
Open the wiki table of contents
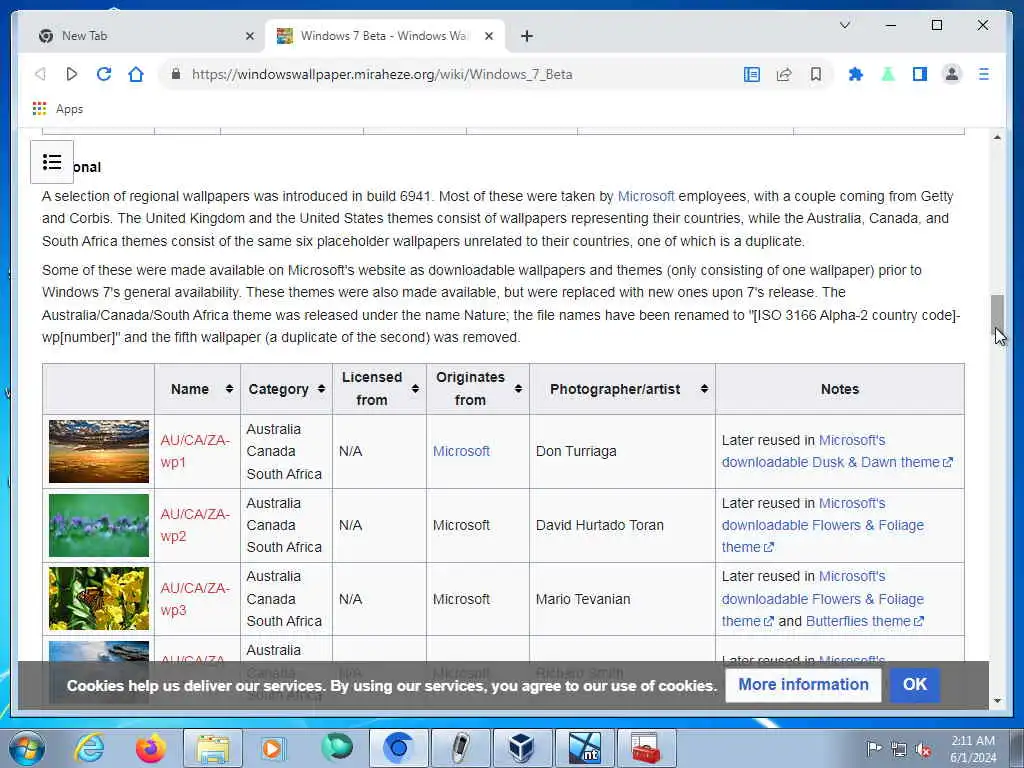coord(52,161)
